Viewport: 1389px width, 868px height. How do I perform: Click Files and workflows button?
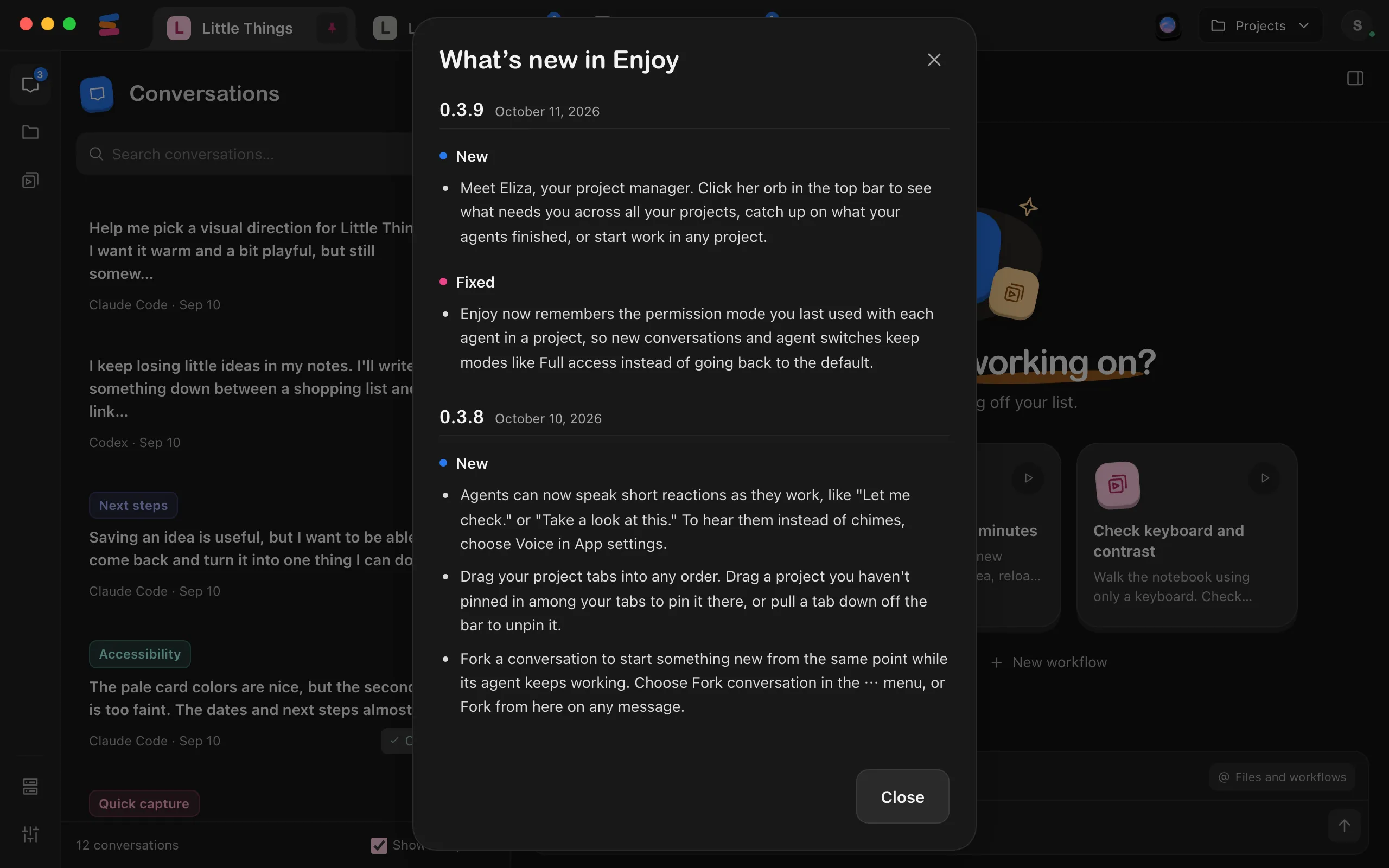pos(1282,777)
